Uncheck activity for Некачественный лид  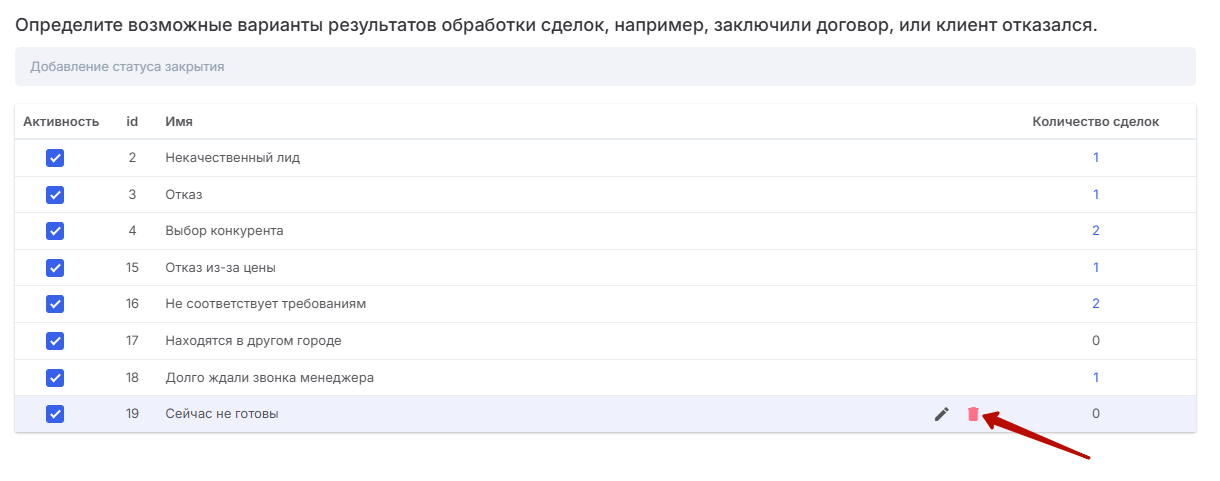pyautogui.click(x=55, y=158)
